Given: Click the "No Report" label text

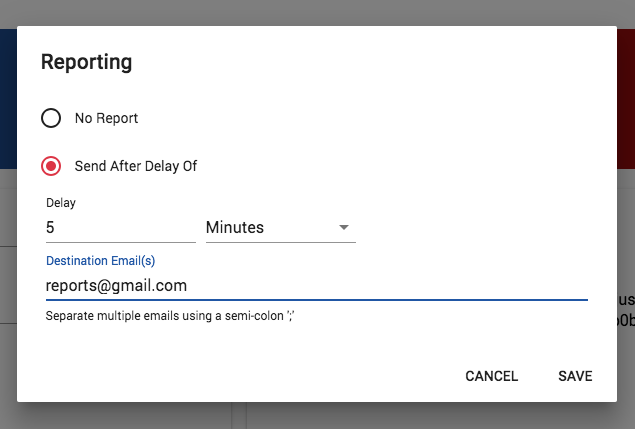Looking at the screenshot, I should pos(107,118).
